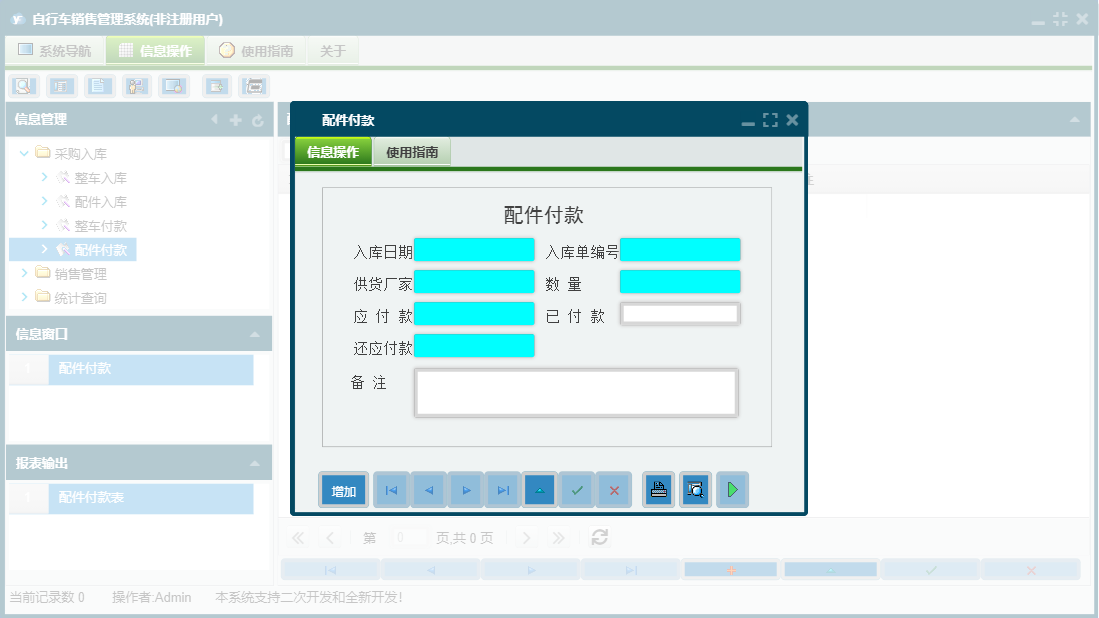1099x618 pixels.
Task: Select the document icon in the top toolbar
Action: click(99, 86)
